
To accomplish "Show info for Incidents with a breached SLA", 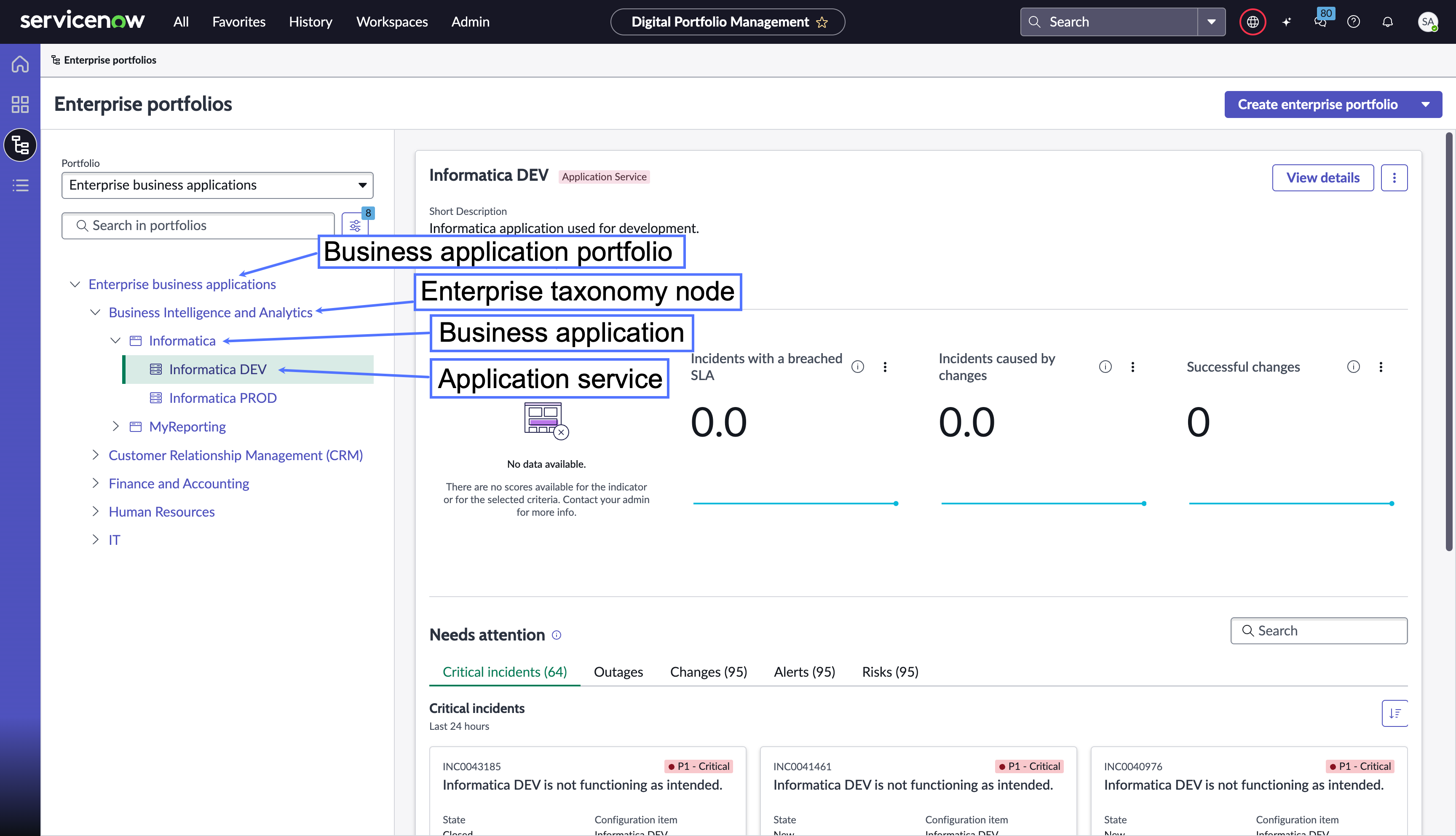I will 857,366.
